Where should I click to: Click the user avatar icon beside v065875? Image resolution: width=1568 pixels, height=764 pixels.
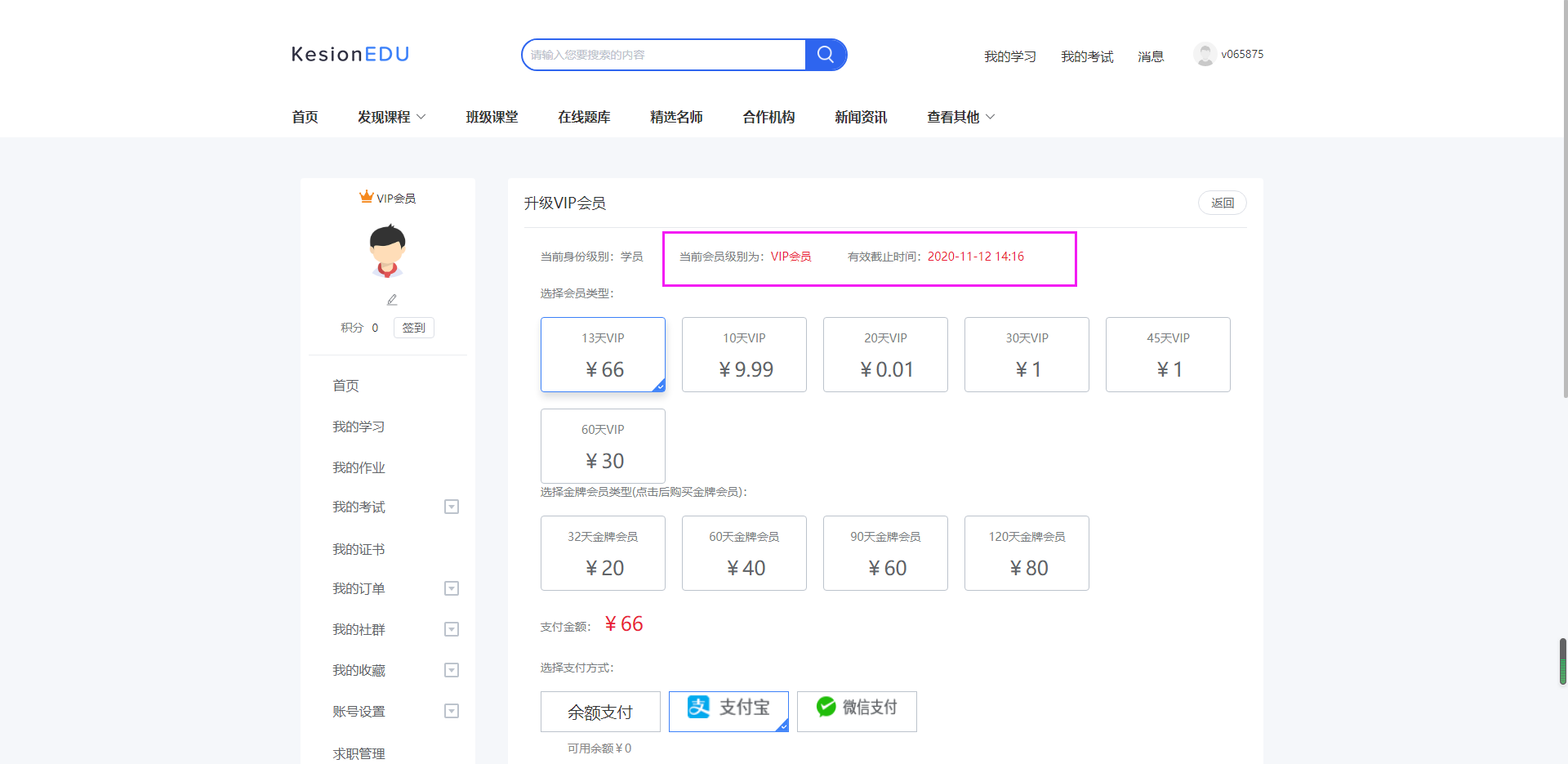tap(1205, 55)
